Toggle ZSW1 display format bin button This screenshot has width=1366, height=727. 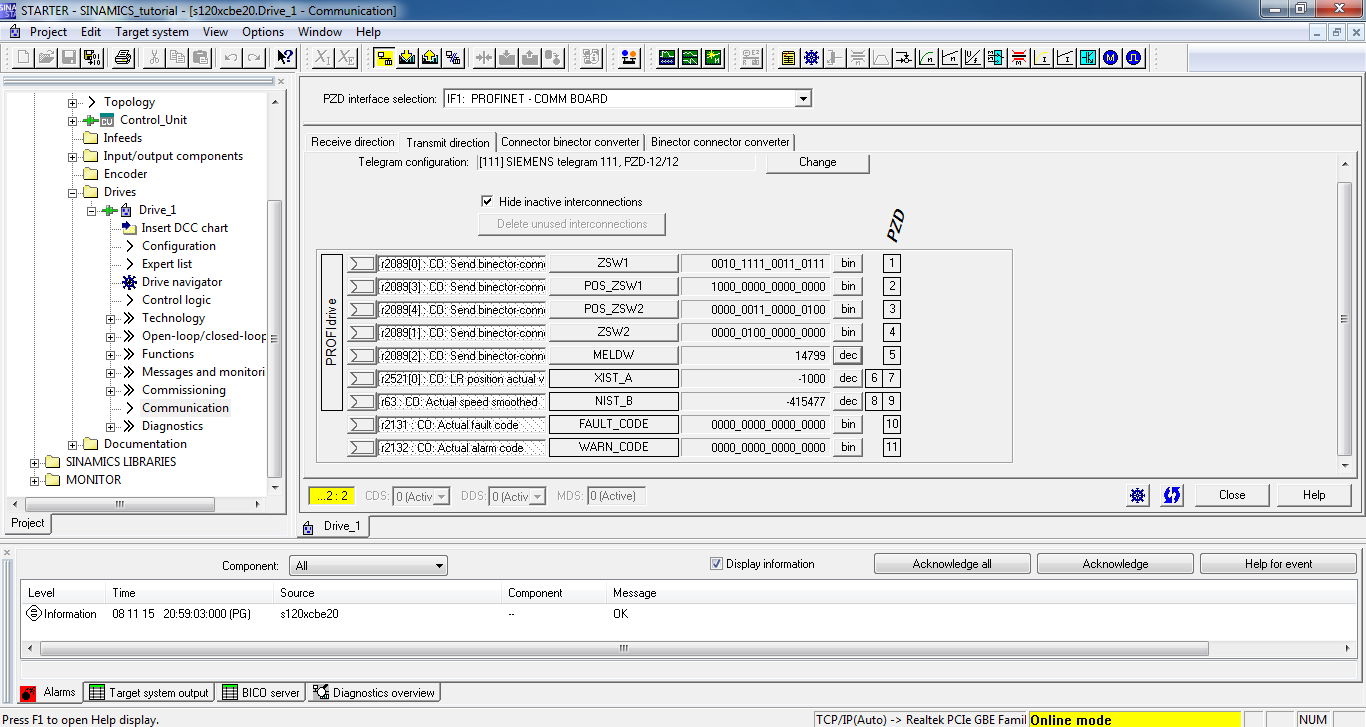tap(848, 263)
